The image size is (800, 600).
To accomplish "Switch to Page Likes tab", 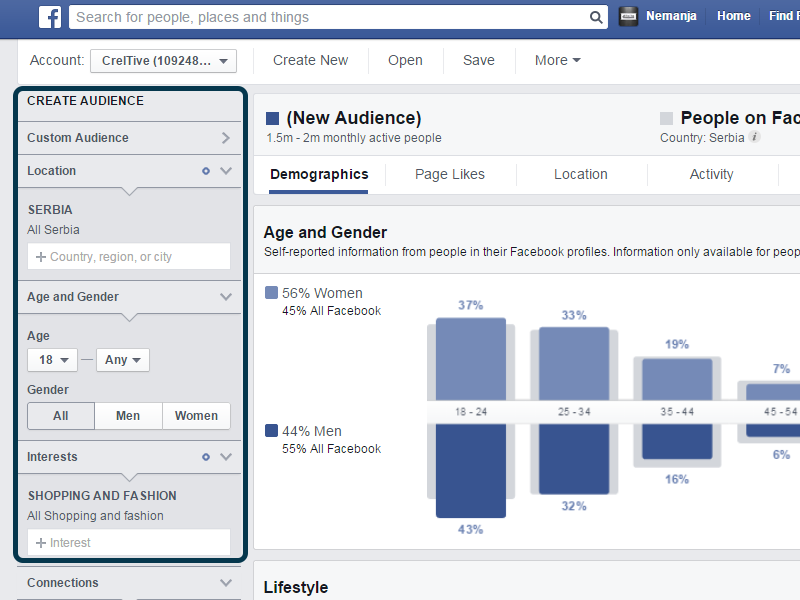I will [450, 174].
